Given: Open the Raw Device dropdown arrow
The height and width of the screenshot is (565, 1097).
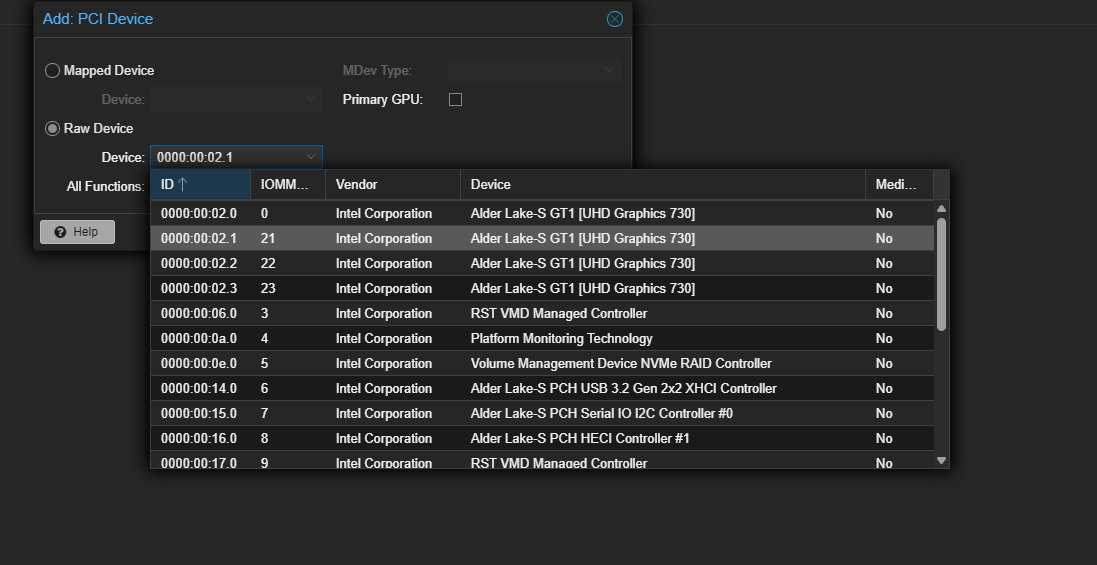Looking at the screenshot, I should 311,157.
